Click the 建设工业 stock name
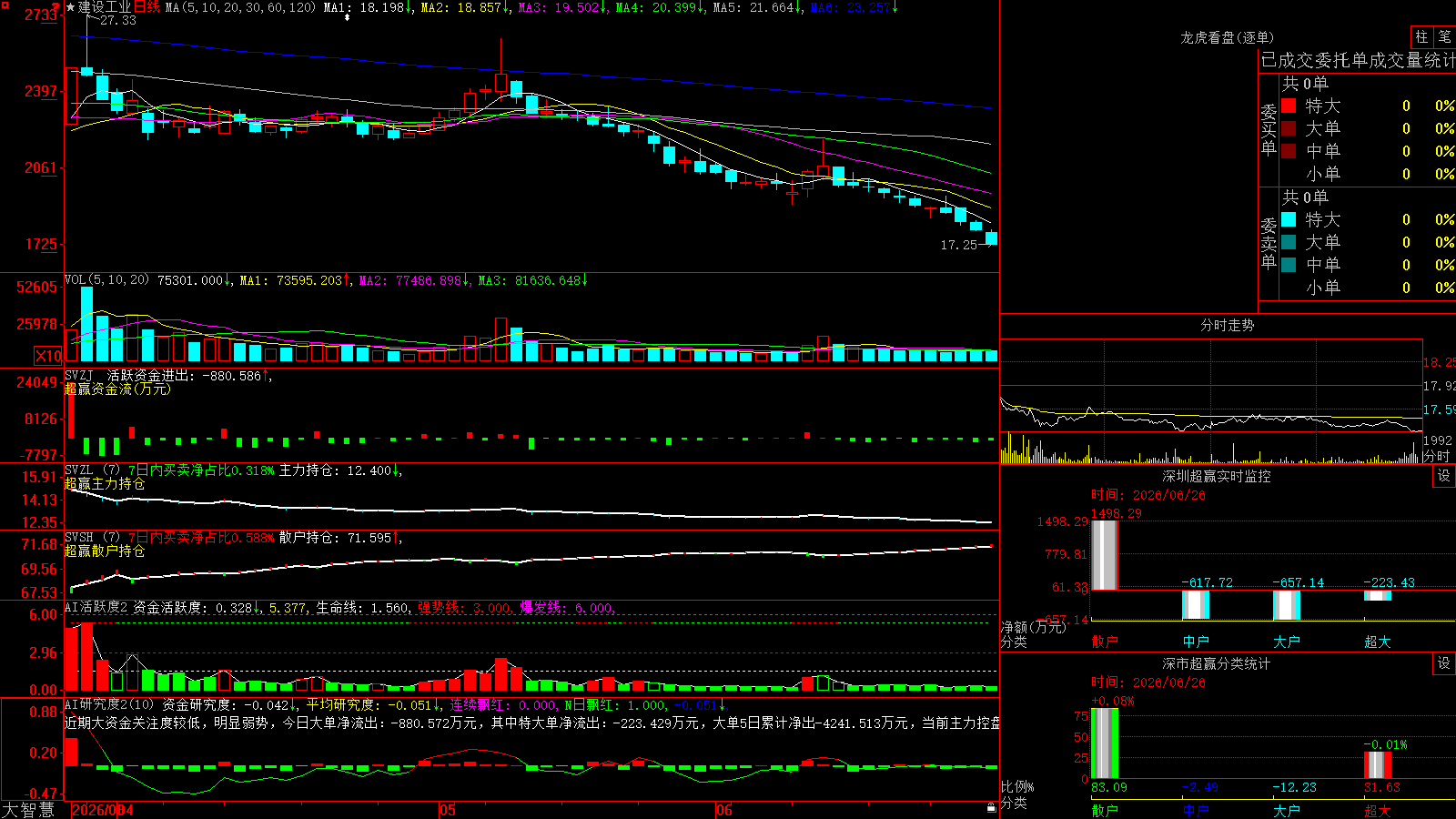1456x819 pixels. (x=105, y=7)
